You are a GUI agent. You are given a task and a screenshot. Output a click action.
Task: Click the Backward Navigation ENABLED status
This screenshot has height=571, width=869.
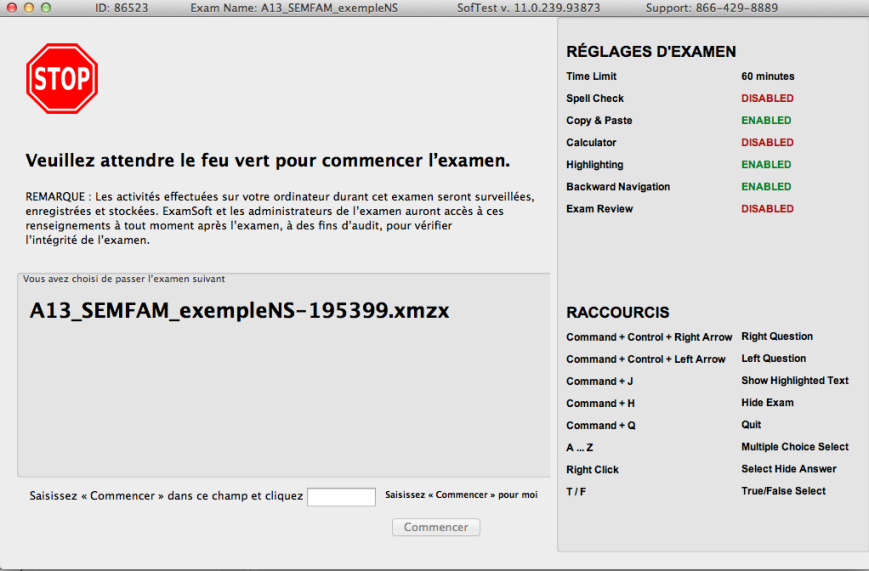[x=766, y=187]
